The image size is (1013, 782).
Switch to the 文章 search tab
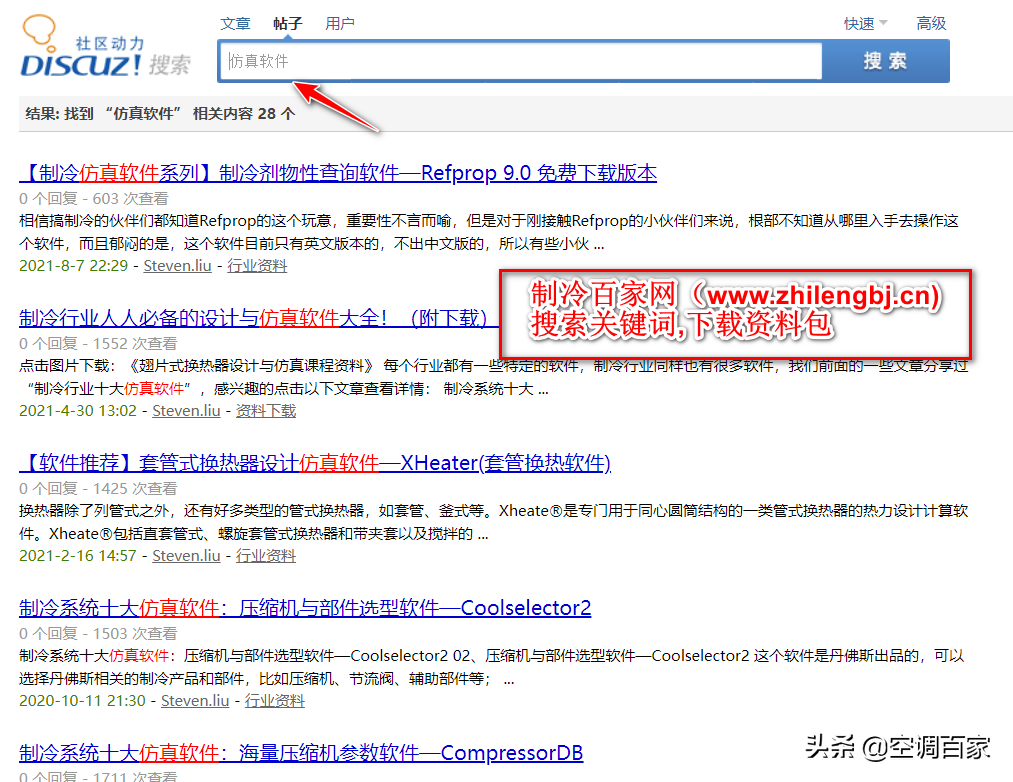[235, 24]
